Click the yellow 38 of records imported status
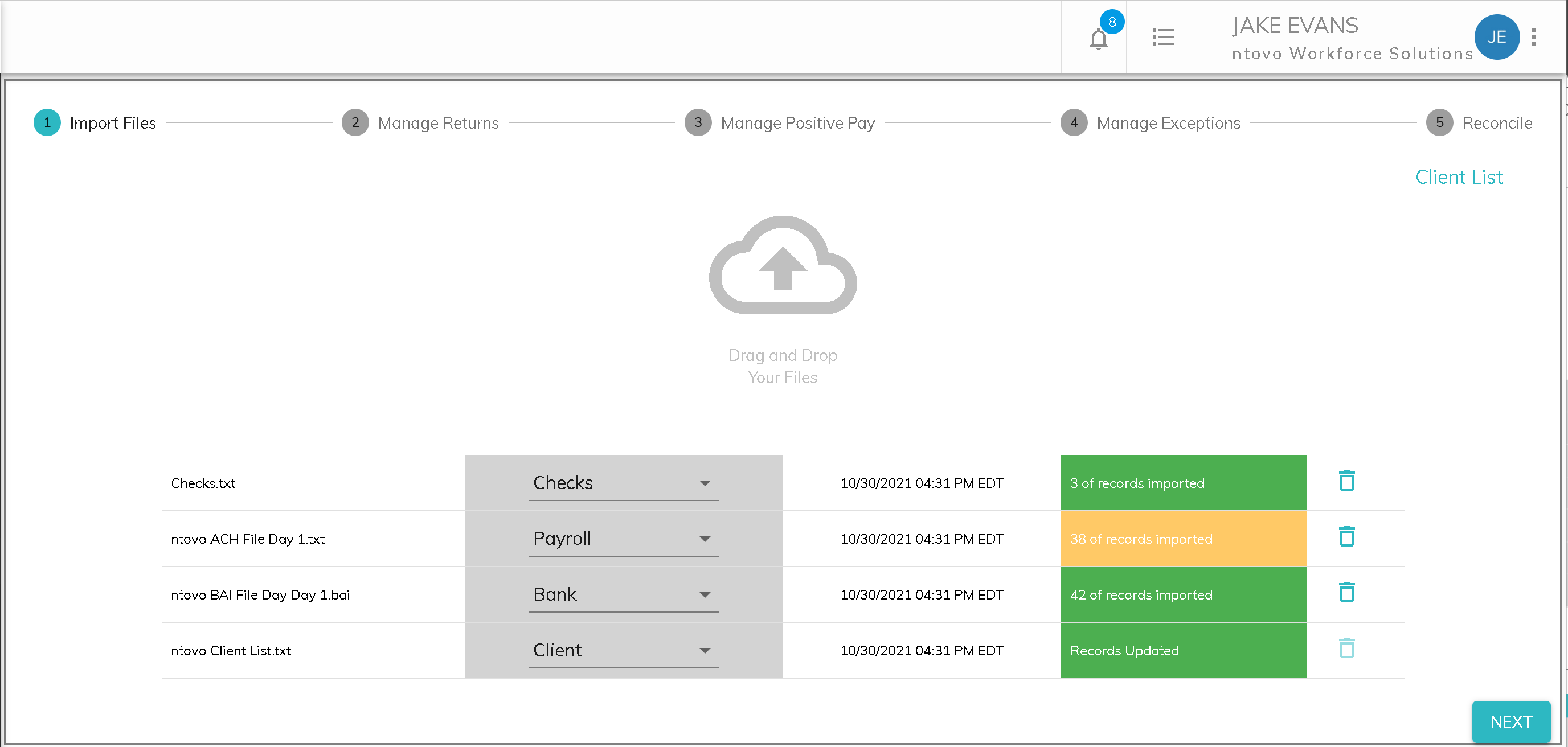Image resolution: width=1568 pixels, height=747 pixels. click(1183, 539)
